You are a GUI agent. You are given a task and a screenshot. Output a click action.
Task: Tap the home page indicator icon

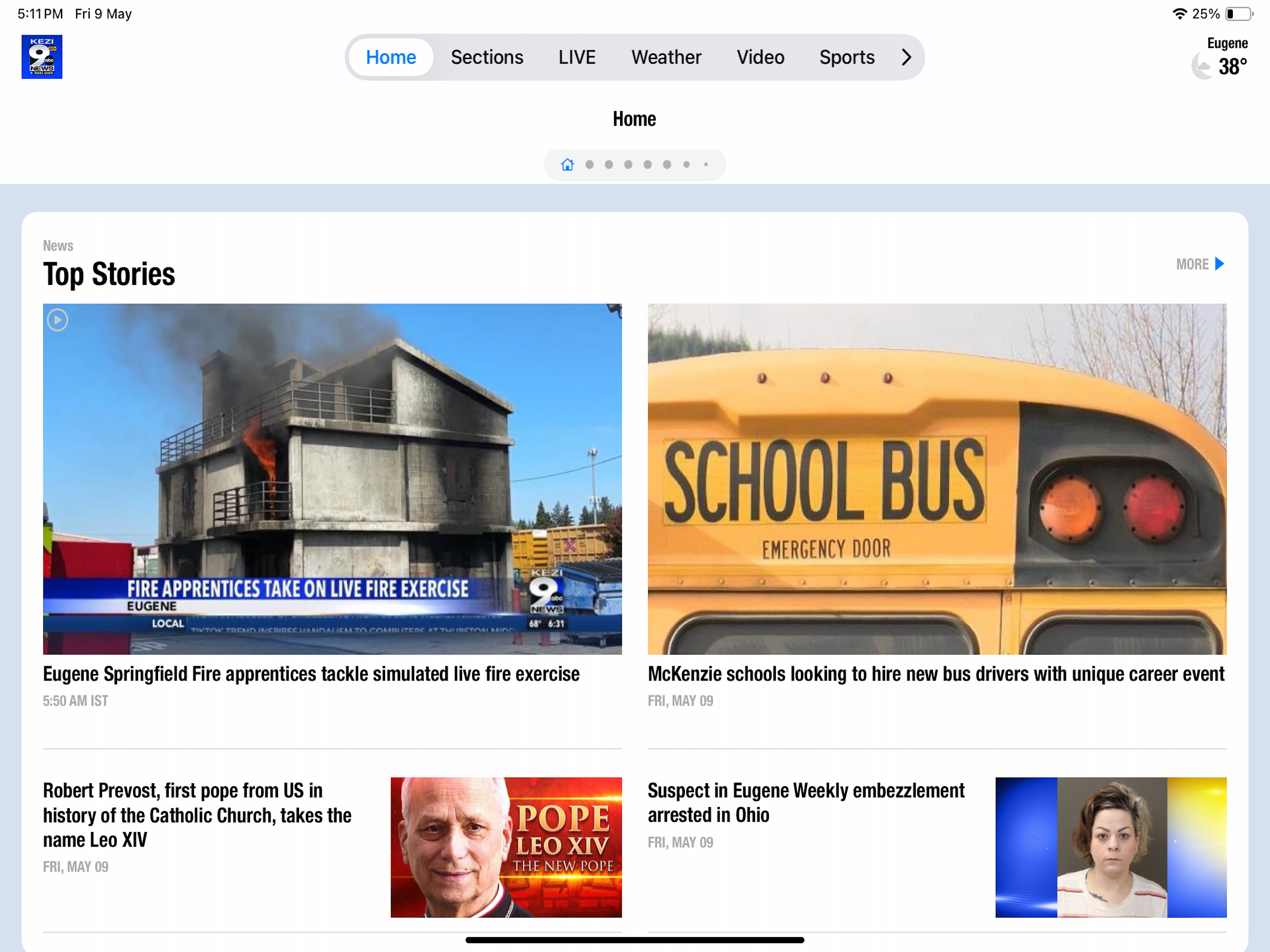[x=567, y=165]
